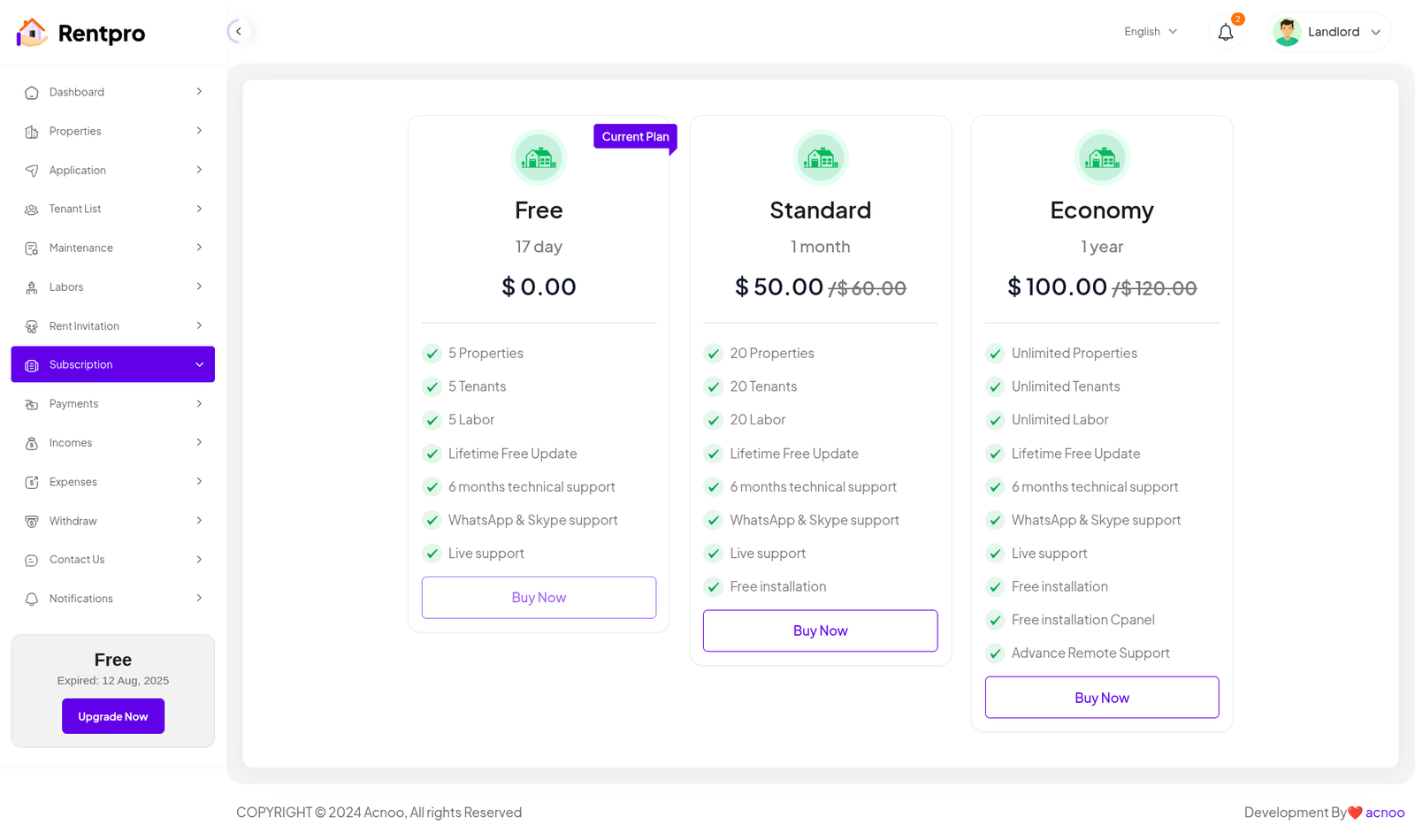
Task: Click the Dashboard home icon
Action: tap(32, 93)
